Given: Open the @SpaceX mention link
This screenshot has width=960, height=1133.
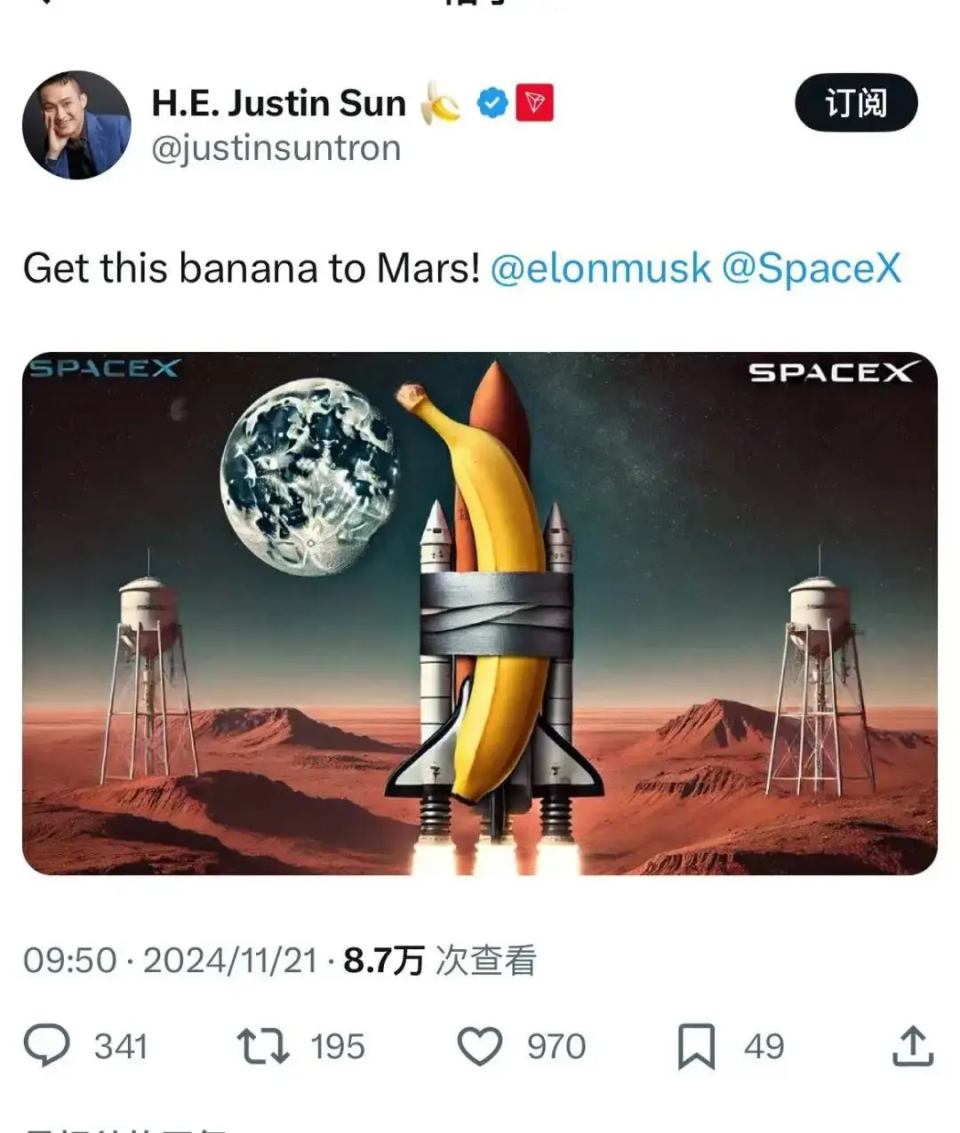Looking at the screenshot, I should (x=811, y=268).
